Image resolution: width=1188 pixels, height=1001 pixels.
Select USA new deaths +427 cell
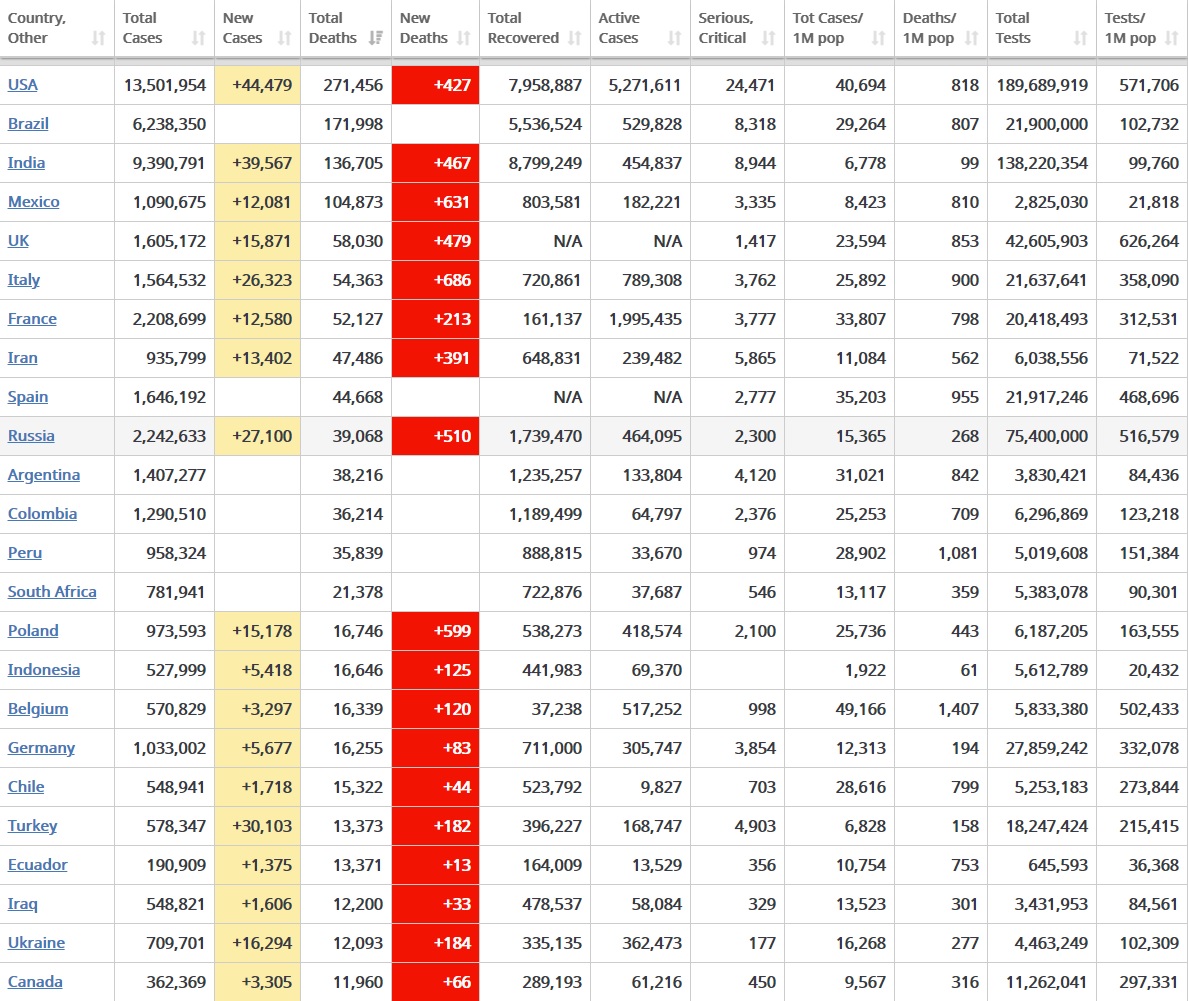tap(436, 85)
